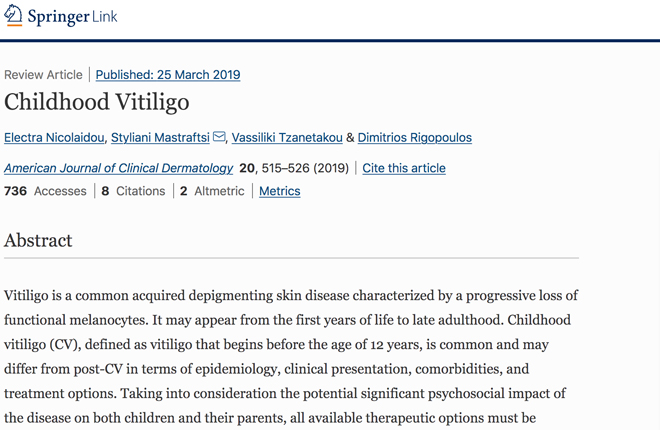660x430 pixels.
Task: Open the Metrics link
Action: [279, 191]
